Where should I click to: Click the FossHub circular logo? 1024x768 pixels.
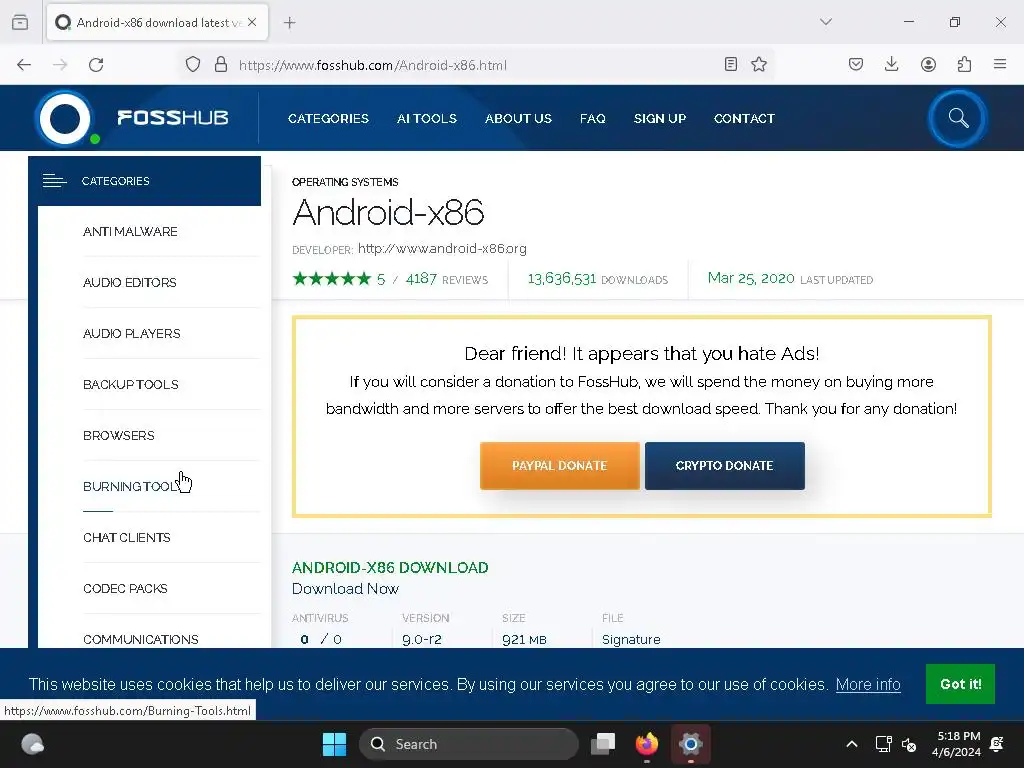tap(65, 118)
